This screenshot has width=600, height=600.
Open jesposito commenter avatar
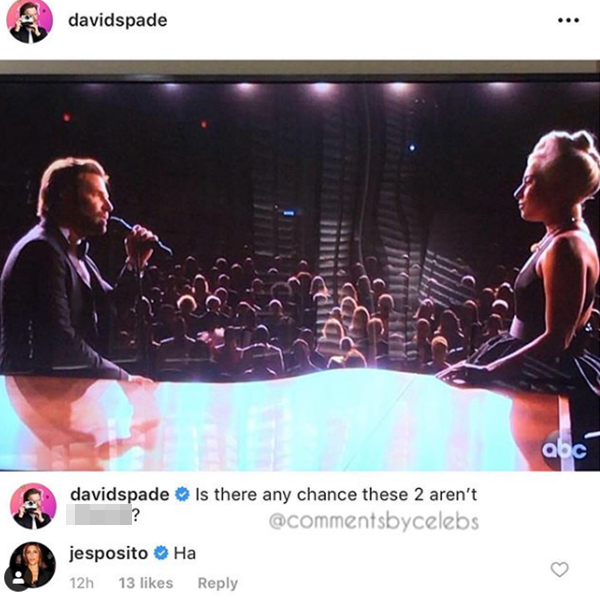(32, 565)
